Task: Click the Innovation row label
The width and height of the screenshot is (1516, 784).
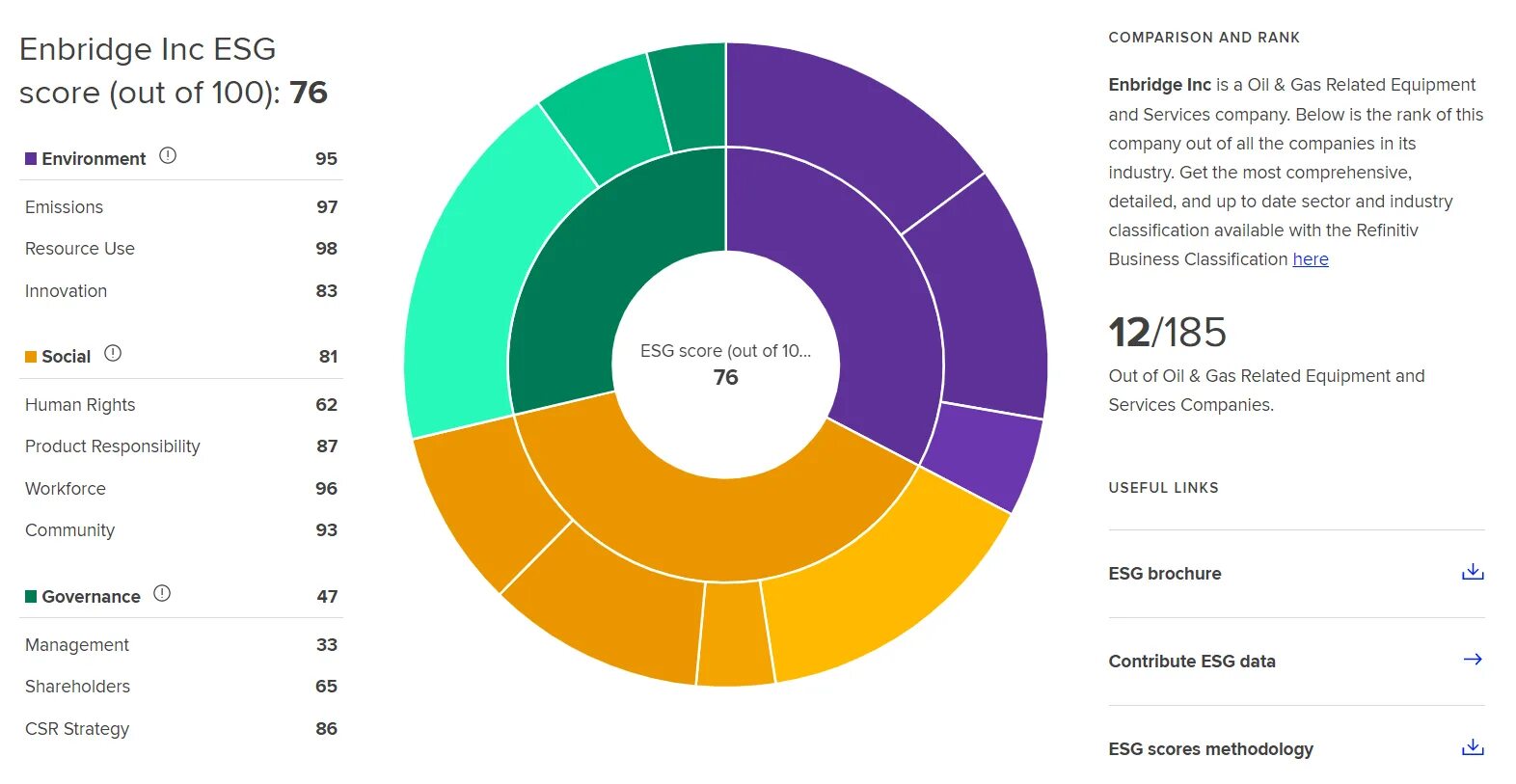Action: tap(66, 290)
